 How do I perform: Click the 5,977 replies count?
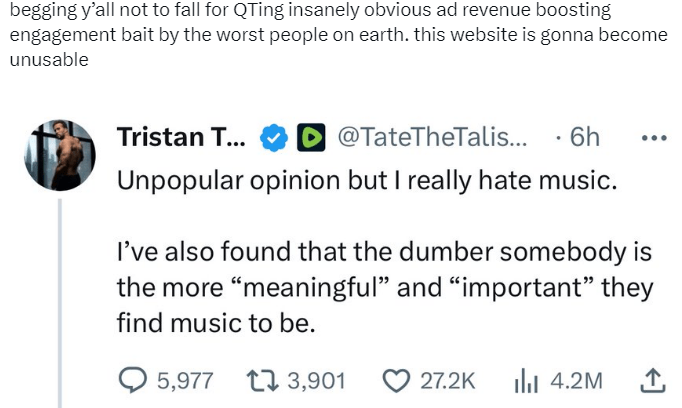point(187,380)
